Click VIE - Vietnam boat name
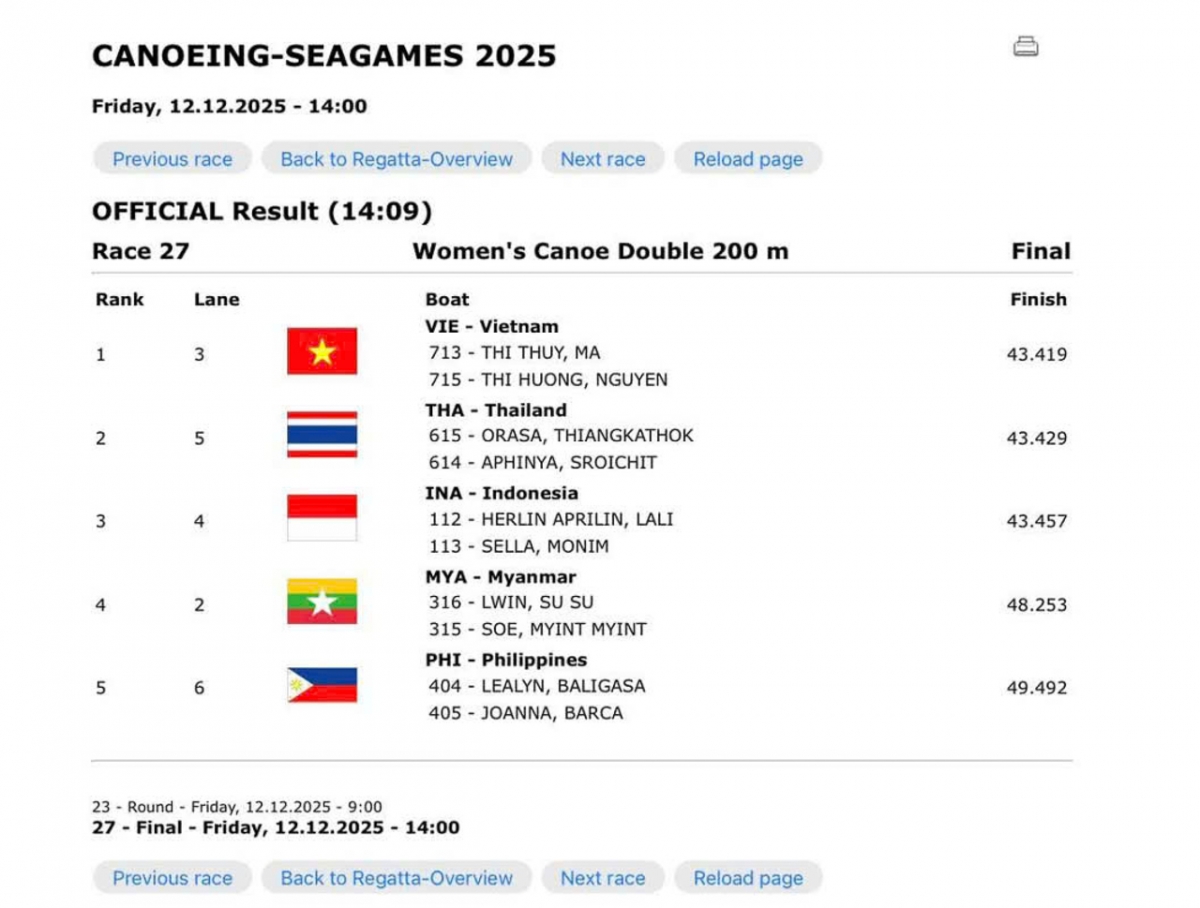This screenshot has width=1200, height=908. [x=491, y=326]
